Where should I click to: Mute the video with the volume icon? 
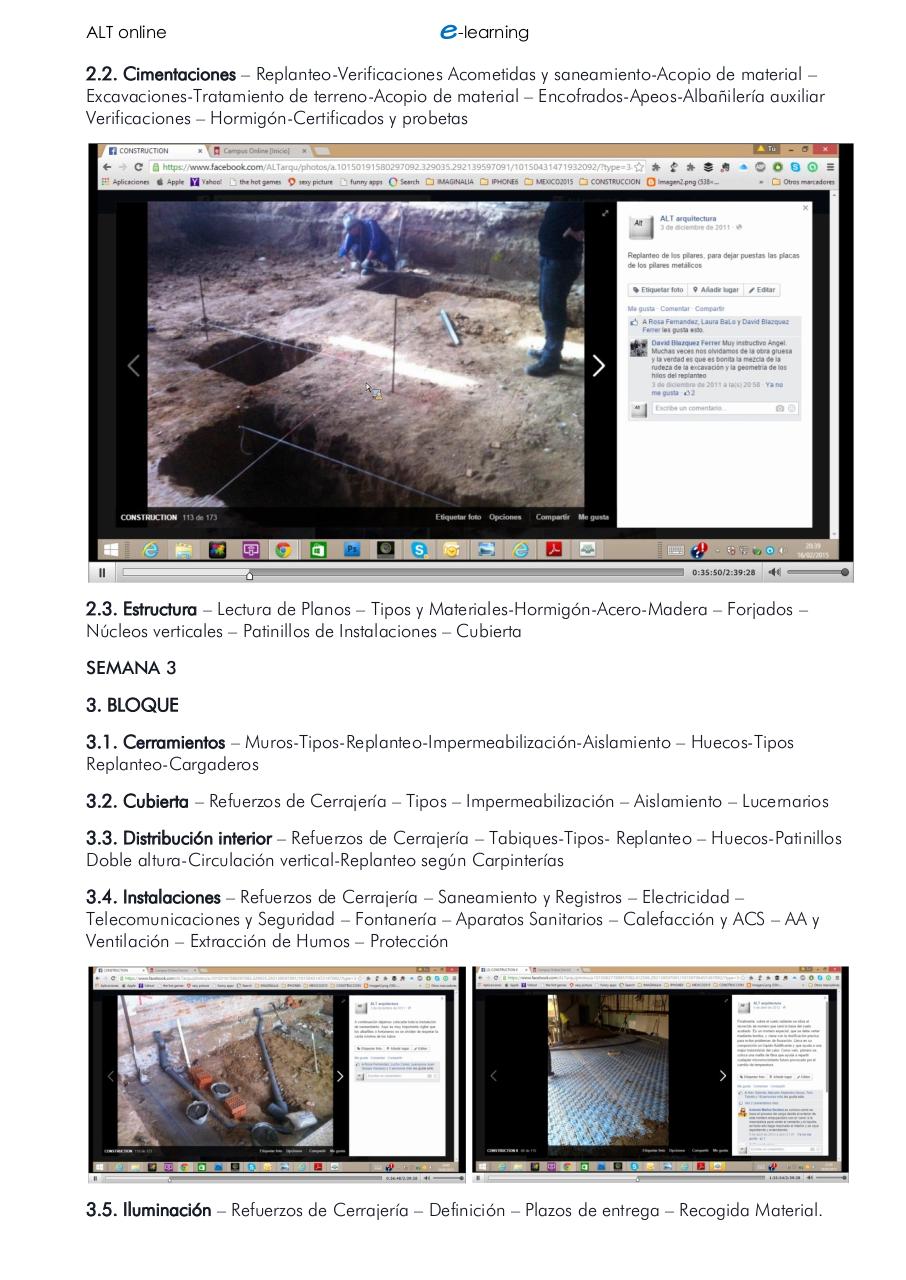(774, 573)
